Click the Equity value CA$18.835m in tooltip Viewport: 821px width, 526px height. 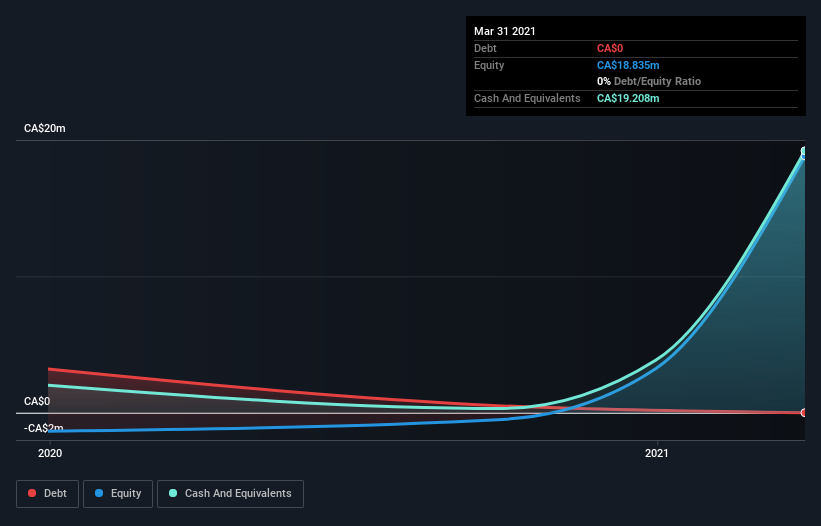(628, 65)
